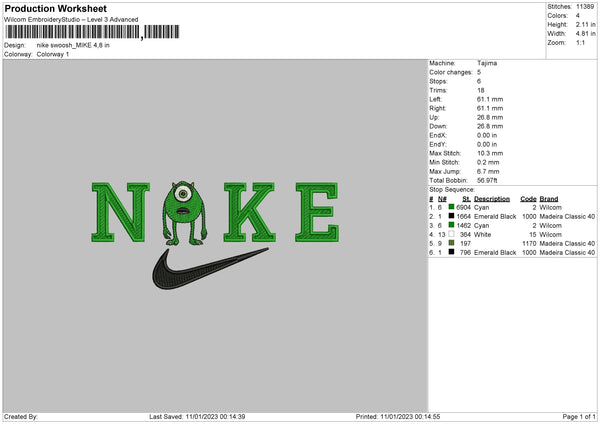Click the Mike Wazowski character in design
The image size is (600, 424).
[184, 213]
